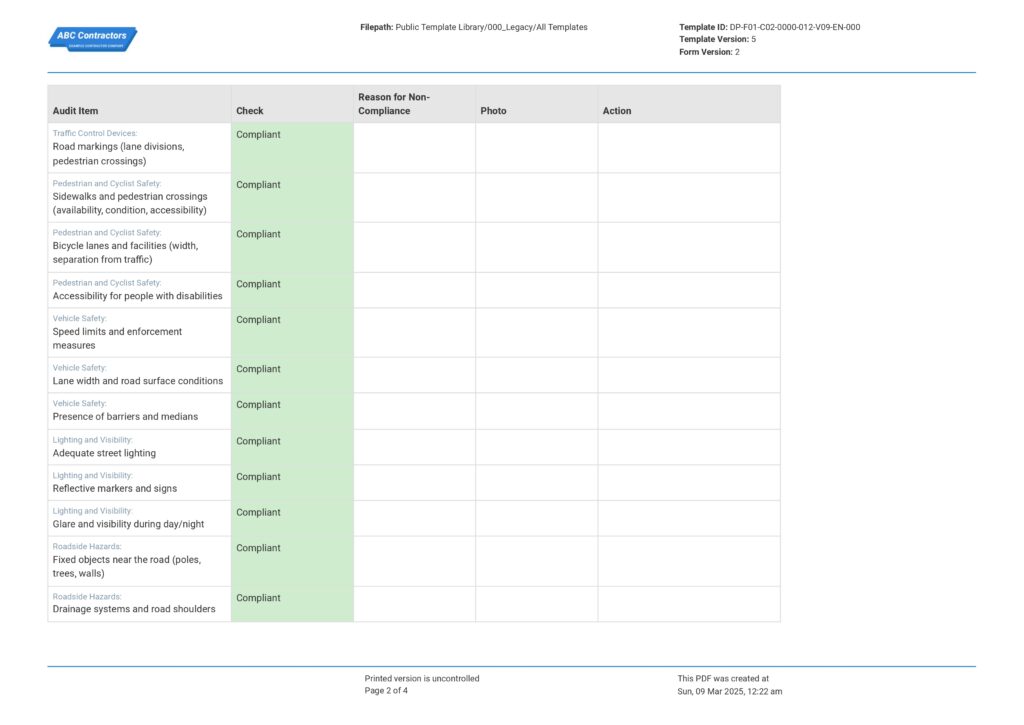1024x725 pixels.
Task: Click the Filepath text at the top
Action: click(x=475, y=27)
